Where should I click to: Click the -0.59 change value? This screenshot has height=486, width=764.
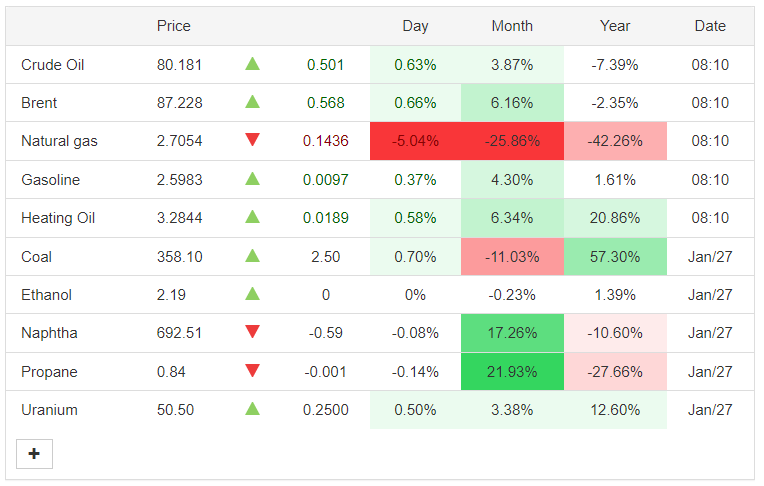pos(325,333)
